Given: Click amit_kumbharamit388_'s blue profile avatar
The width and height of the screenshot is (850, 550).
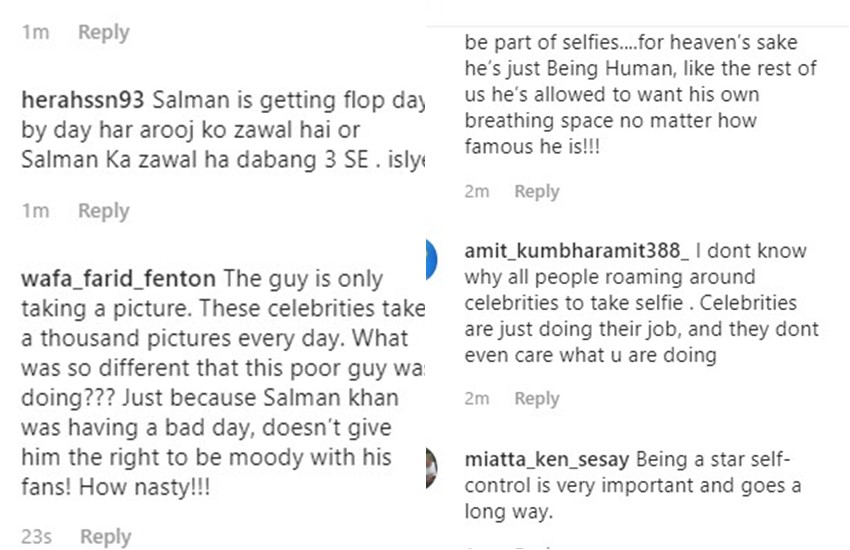Looking at the screenshot, I should click(x=433, y=256).
